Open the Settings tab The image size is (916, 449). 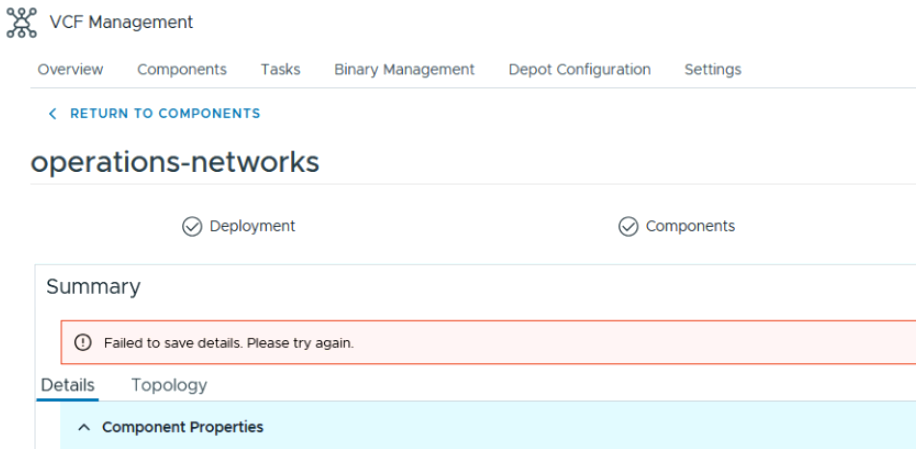(713, 69)
